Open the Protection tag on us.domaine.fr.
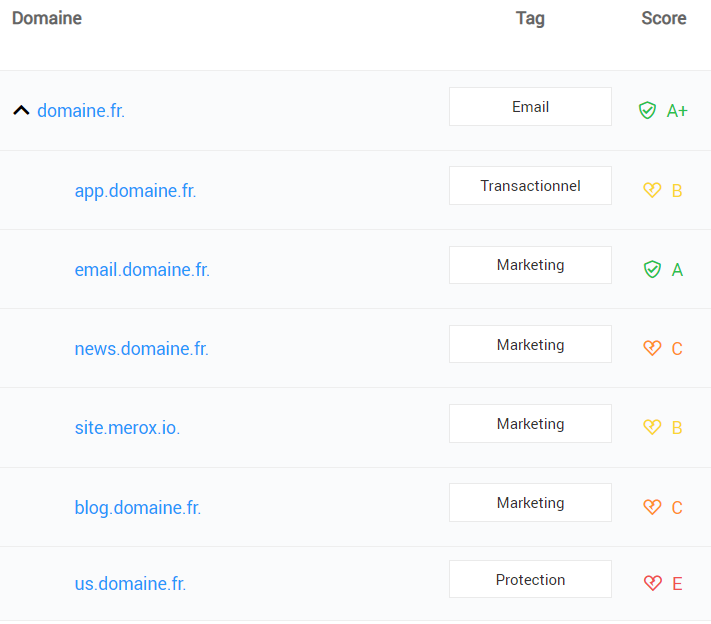This screenshot has height=624, width=711. (x=530, y=580)
